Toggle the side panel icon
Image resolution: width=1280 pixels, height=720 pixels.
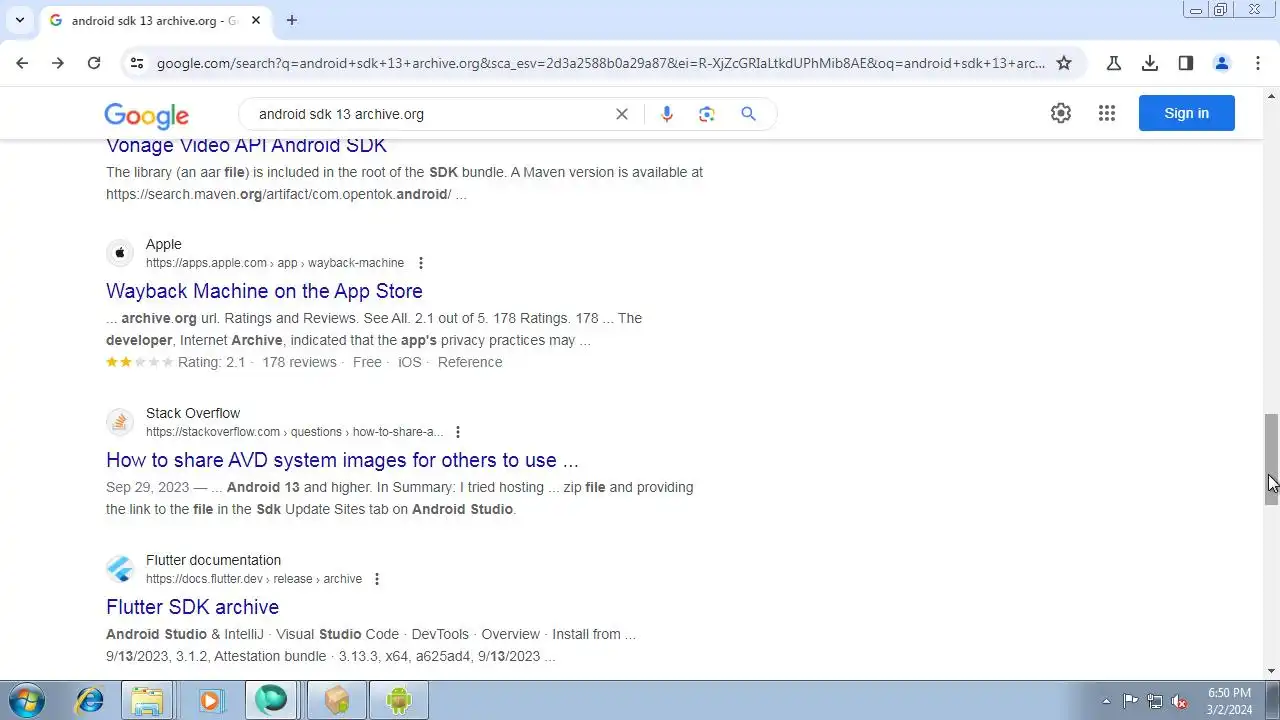pos(1186,63)
